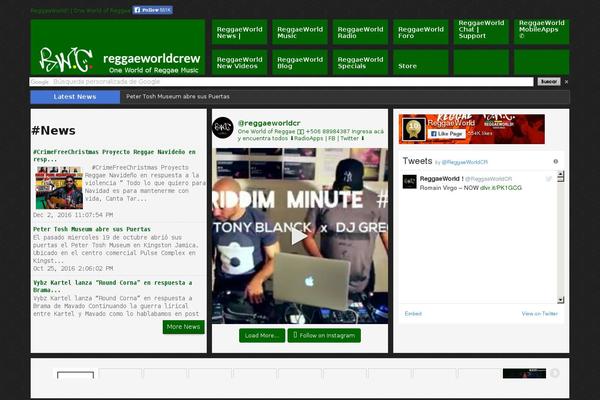Close the Google search box with X

pos(565,81)
